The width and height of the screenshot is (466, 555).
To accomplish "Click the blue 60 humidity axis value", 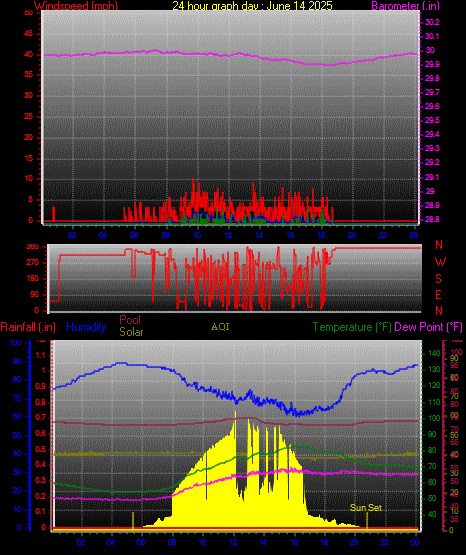I will [x=17, y=417].
